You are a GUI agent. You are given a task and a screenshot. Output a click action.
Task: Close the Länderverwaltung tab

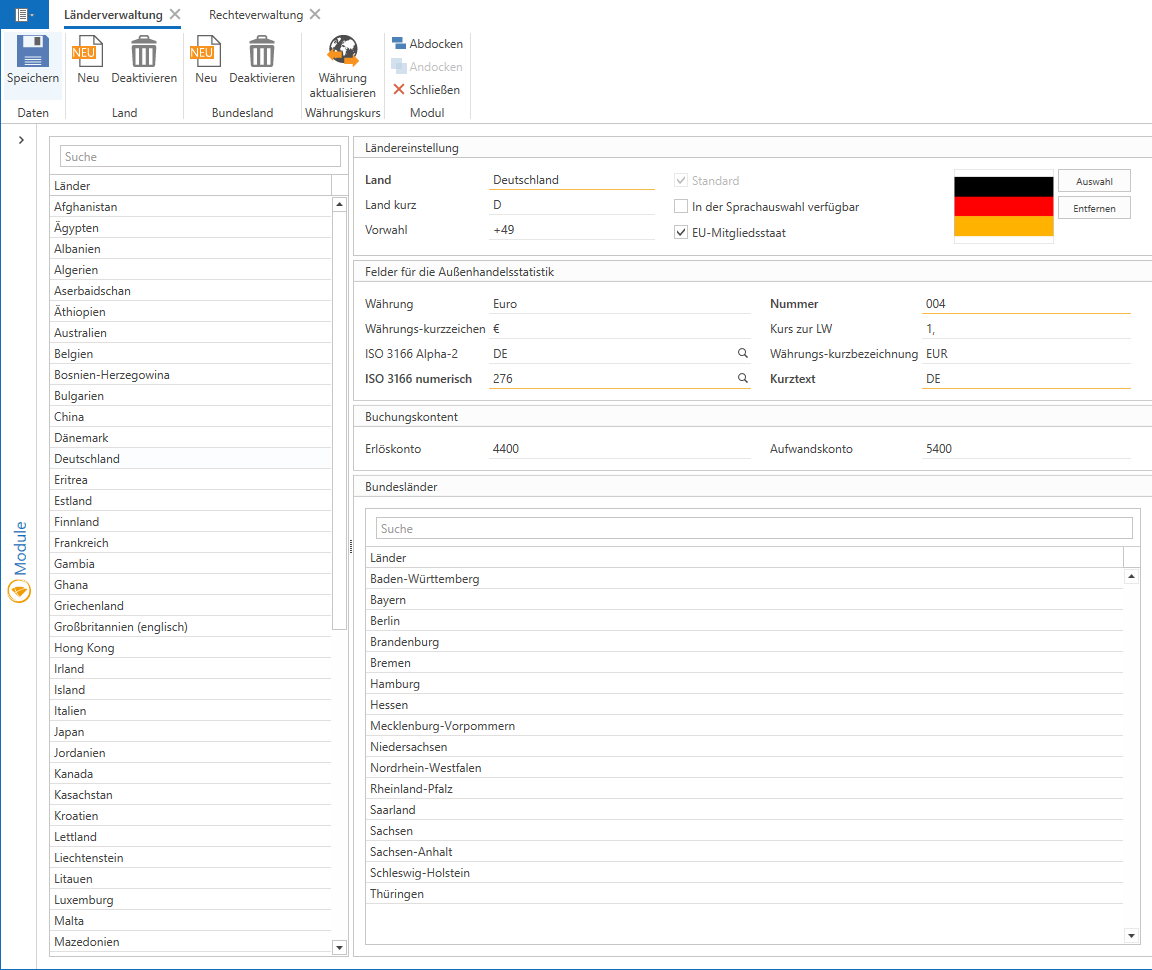click(175, 15)
